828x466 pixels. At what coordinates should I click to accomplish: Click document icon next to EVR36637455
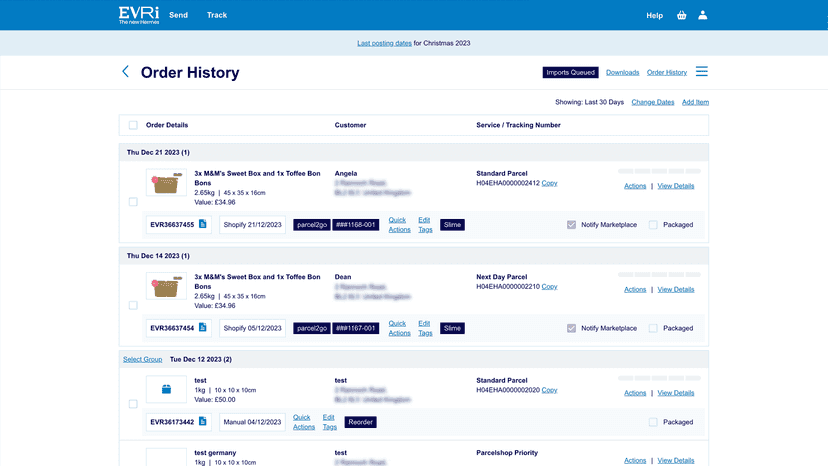coord(203,224)
